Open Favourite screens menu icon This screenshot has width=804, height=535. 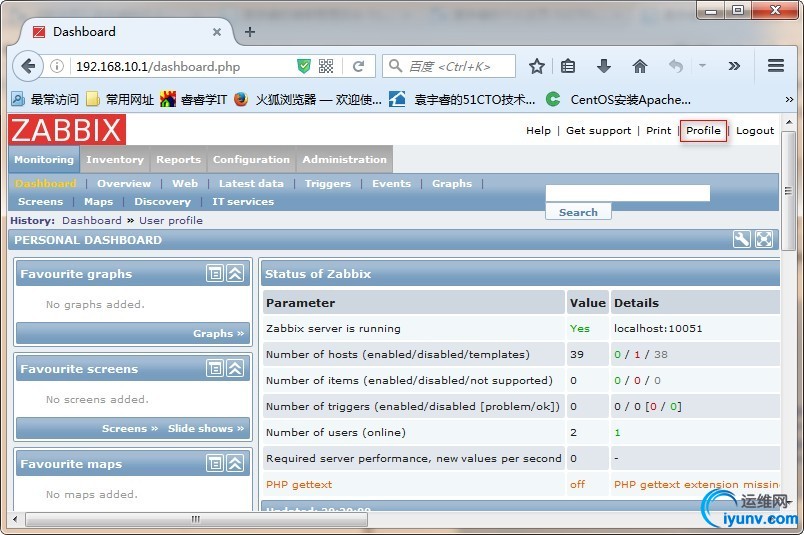coord(215,368)
